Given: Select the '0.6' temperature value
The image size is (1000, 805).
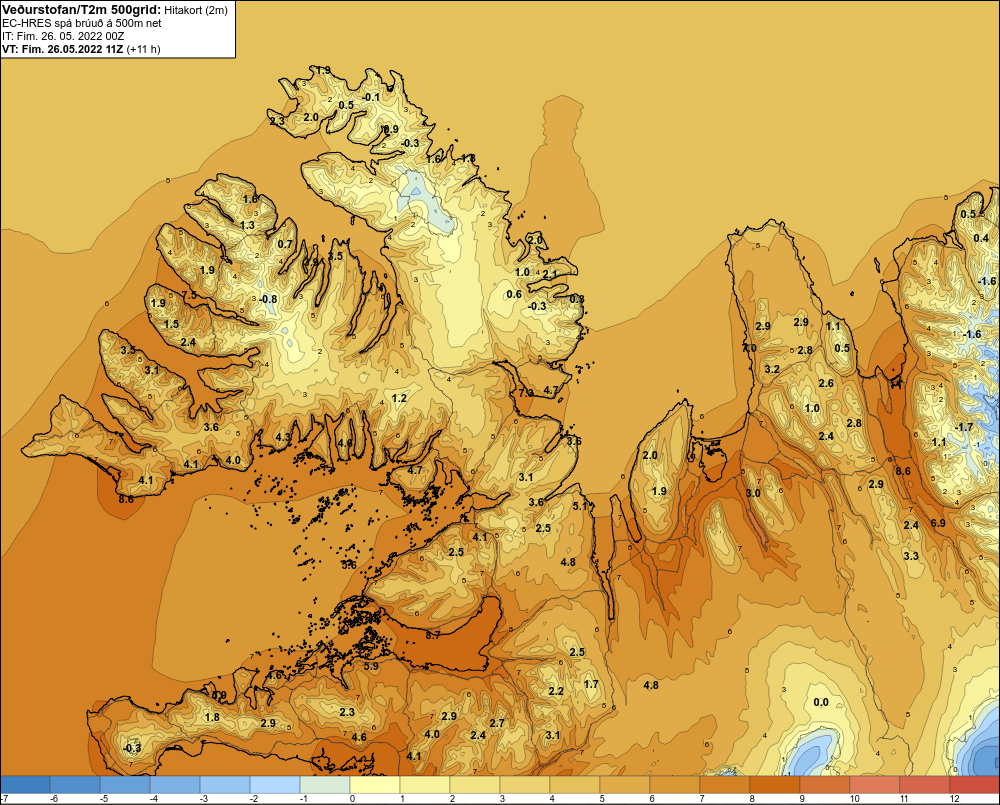Looking at the screenshot, I should point(514,294).
